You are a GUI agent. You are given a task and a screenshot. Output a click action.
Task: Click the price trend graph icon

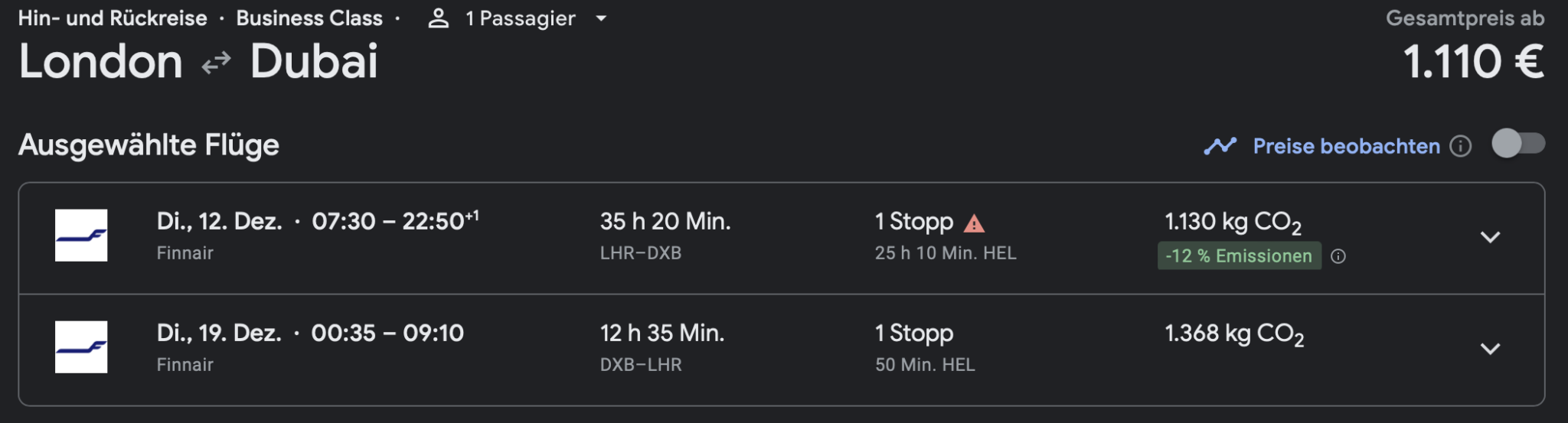[1220, 145]
